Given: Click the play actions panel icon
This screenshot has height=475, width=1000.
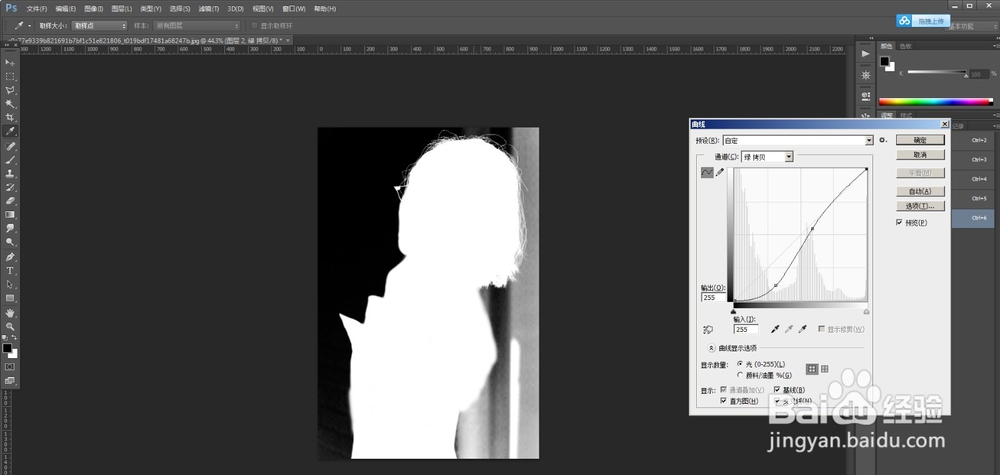Looking at the screenshot, I should [865, 54].
